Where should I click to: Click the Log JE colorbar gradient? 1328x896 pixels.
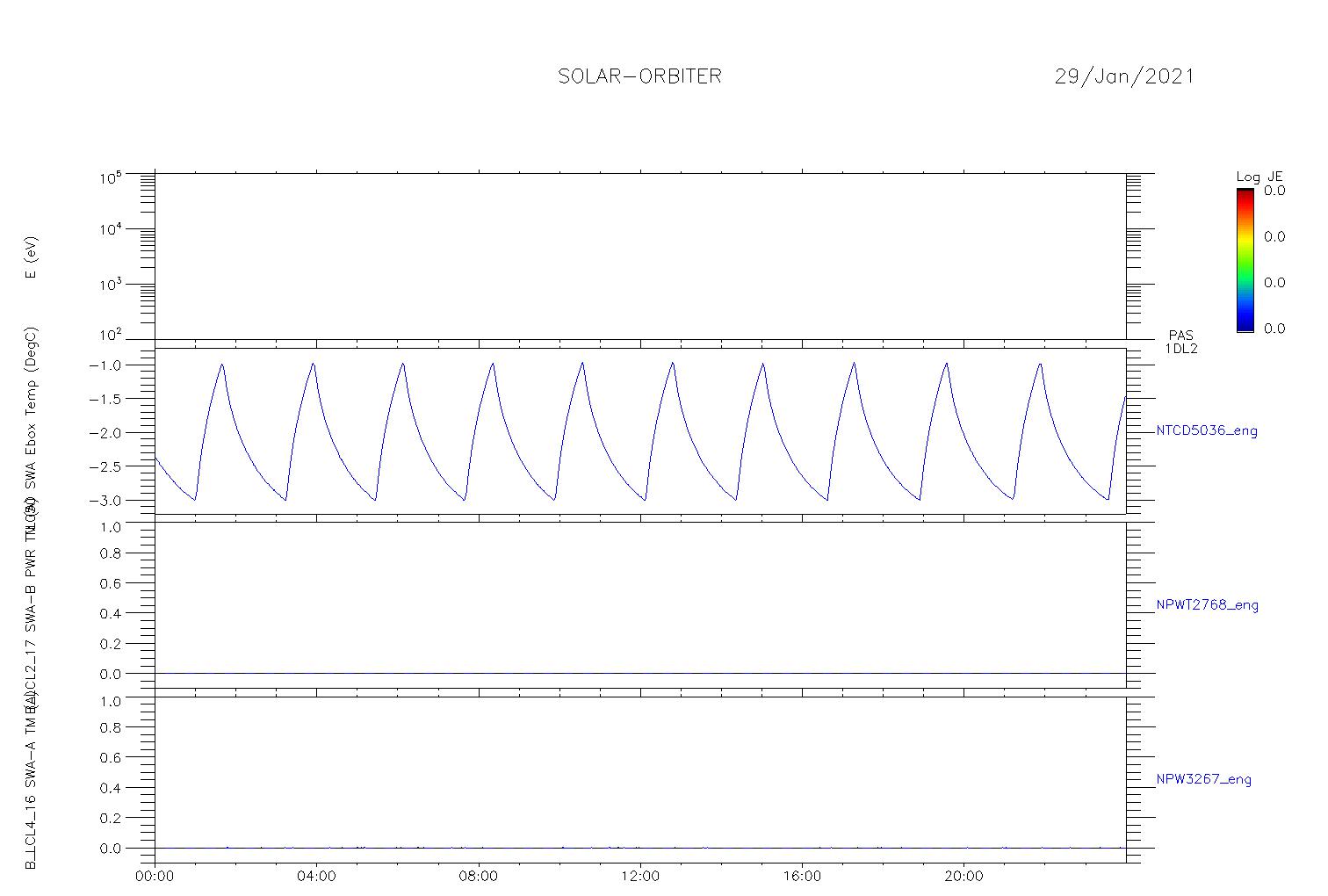pyautogui.click(x=1245, y=260)
